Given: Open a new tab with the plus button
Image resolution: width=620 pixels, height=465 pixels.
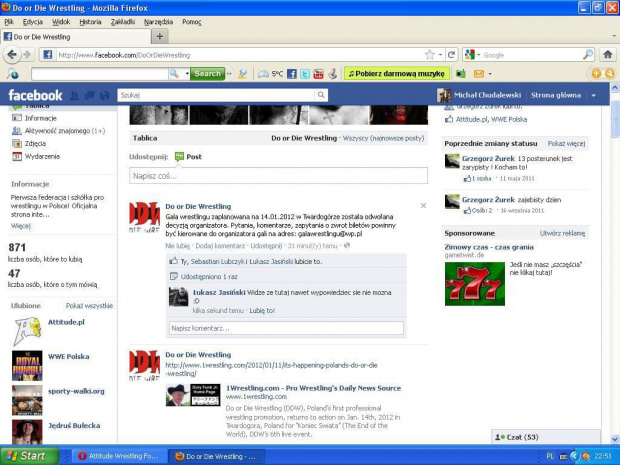Looking at the screenshot, I should (160, 37).
